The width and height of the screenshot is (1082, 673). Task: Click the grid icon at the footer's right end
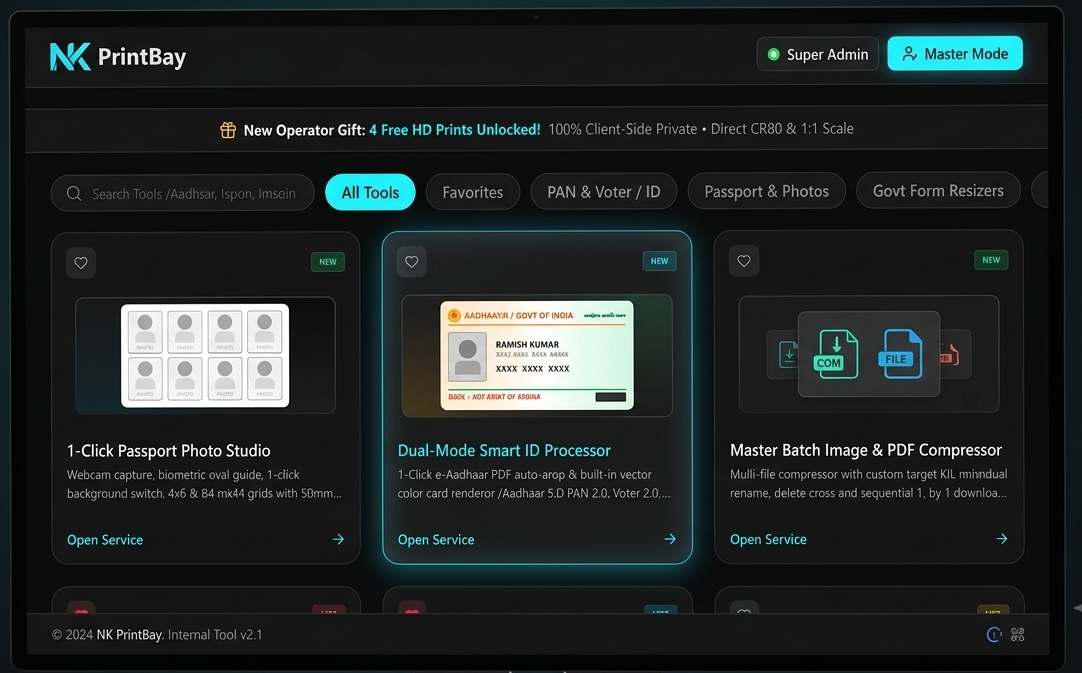tap(1018, 634)
